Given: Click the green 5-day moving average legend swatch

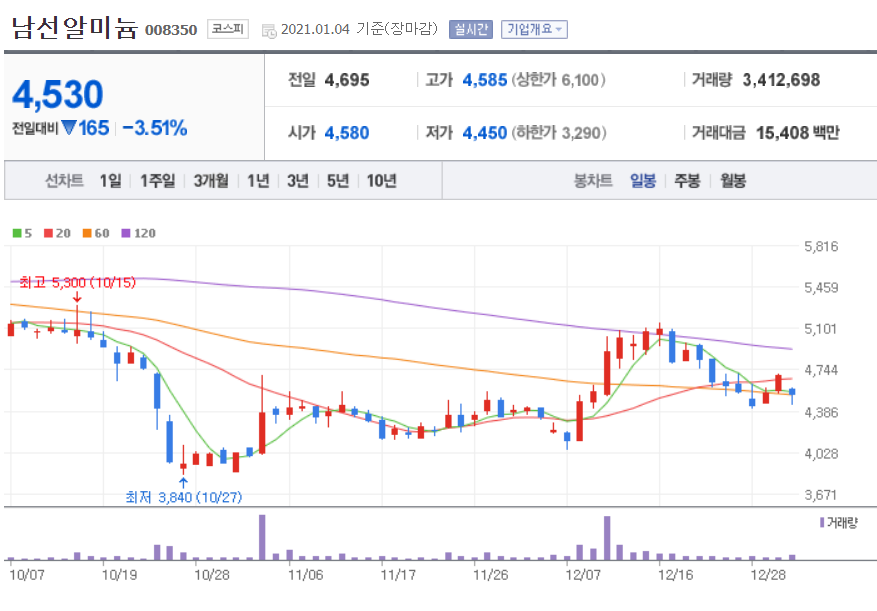Looking at the screenshot, I should [x=17, y=233].
